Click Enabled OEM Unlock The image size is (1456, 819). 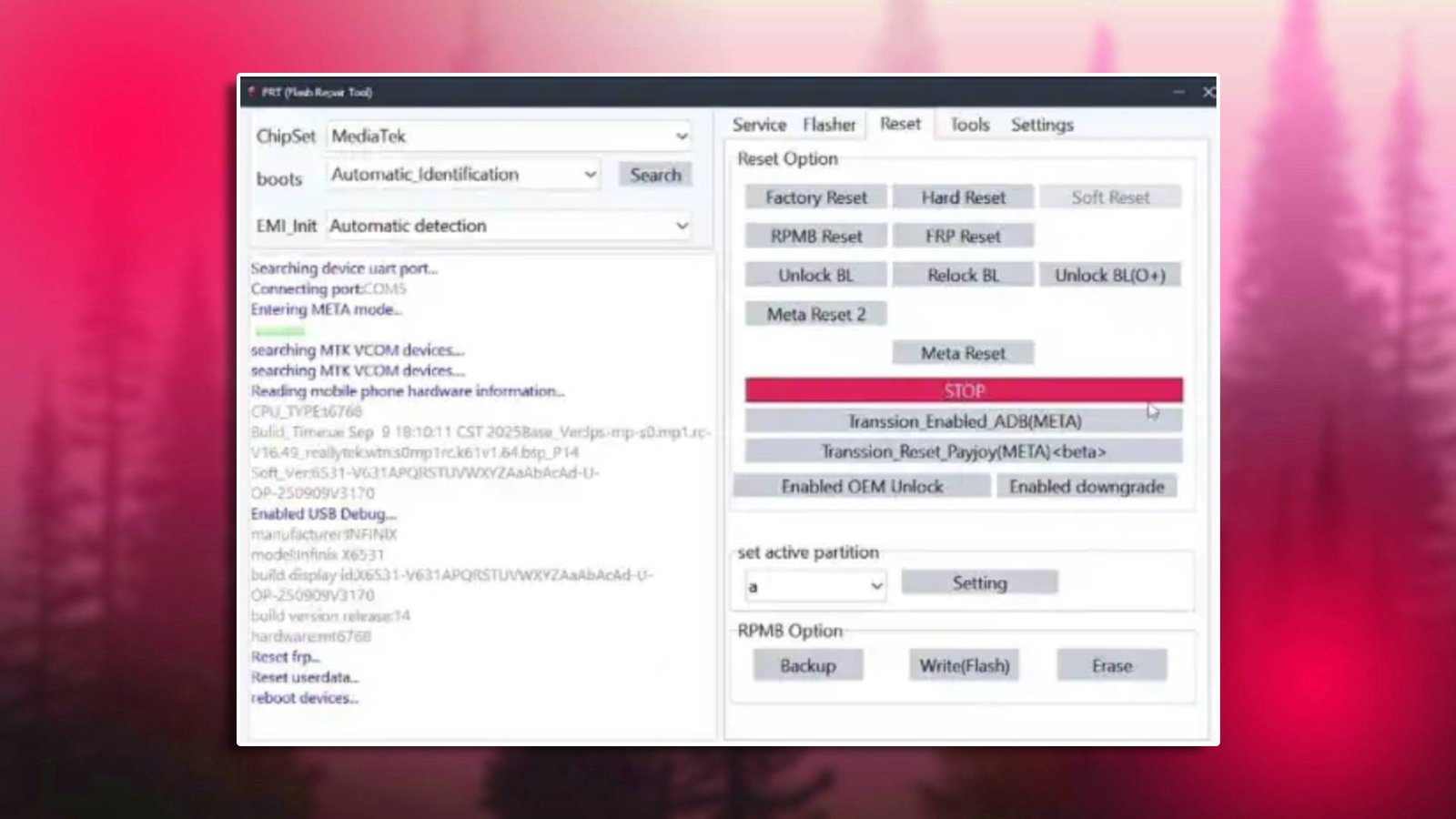(x=863, y=486)
